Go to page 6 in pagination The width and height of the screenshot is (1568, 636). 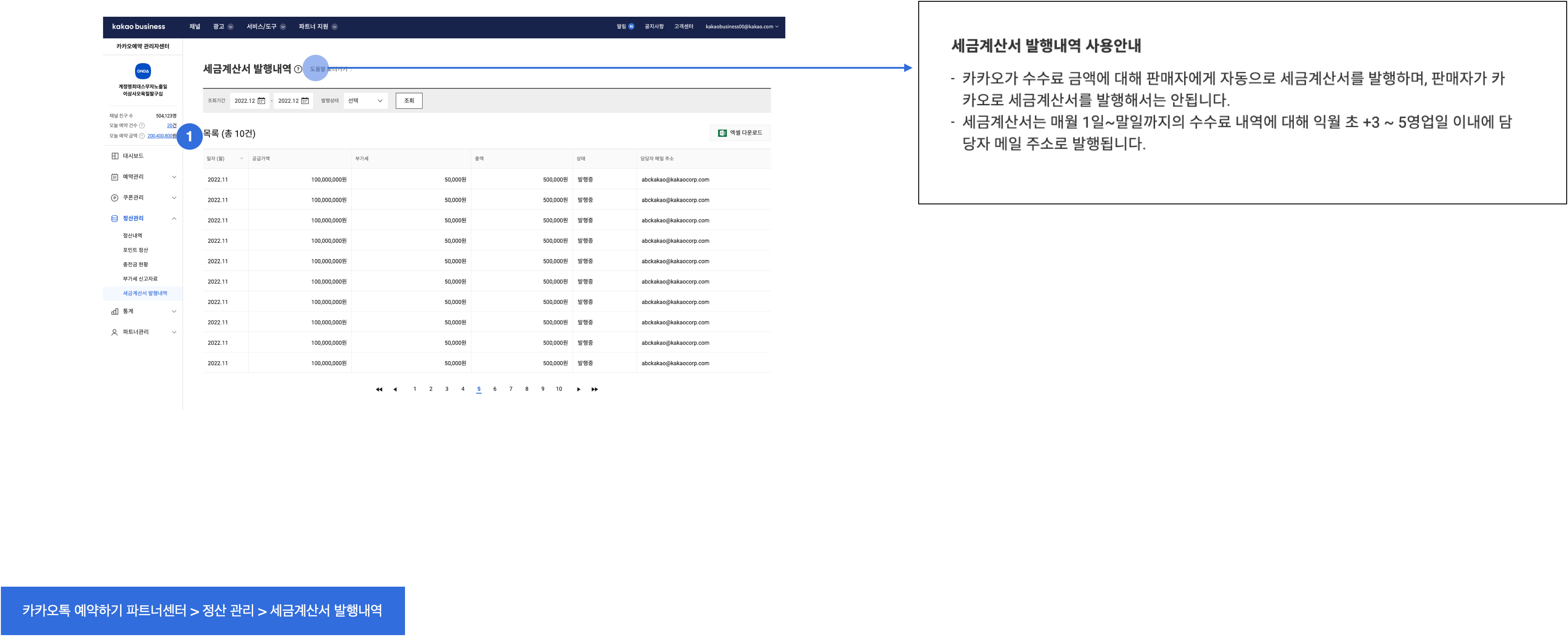pyautogui.click(x=495, y=389)
